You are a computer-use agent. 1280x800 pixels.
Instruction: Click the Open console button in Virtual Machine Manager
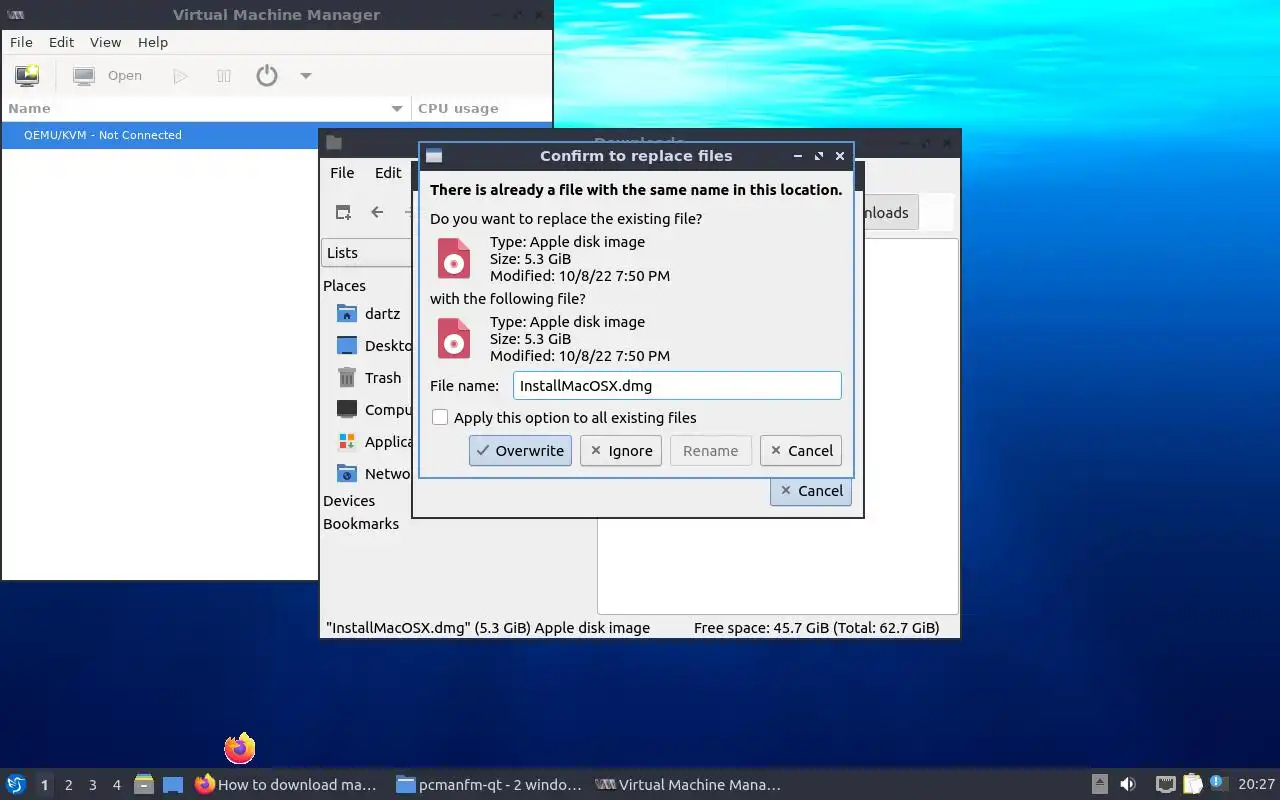[x=108, y=75]
